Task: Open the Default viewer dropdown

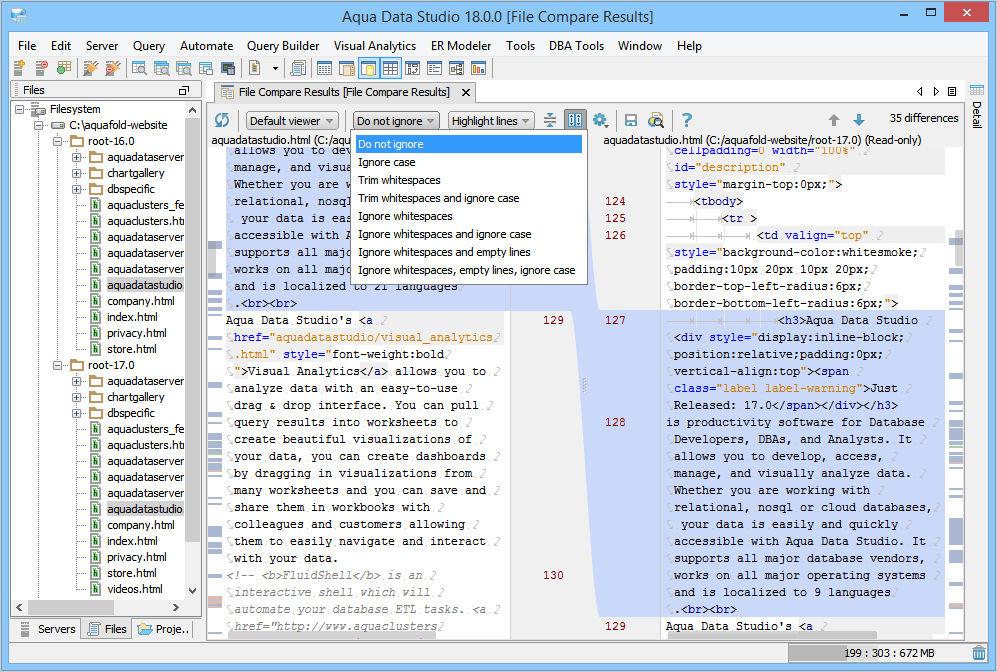Action: click(292, 121)
